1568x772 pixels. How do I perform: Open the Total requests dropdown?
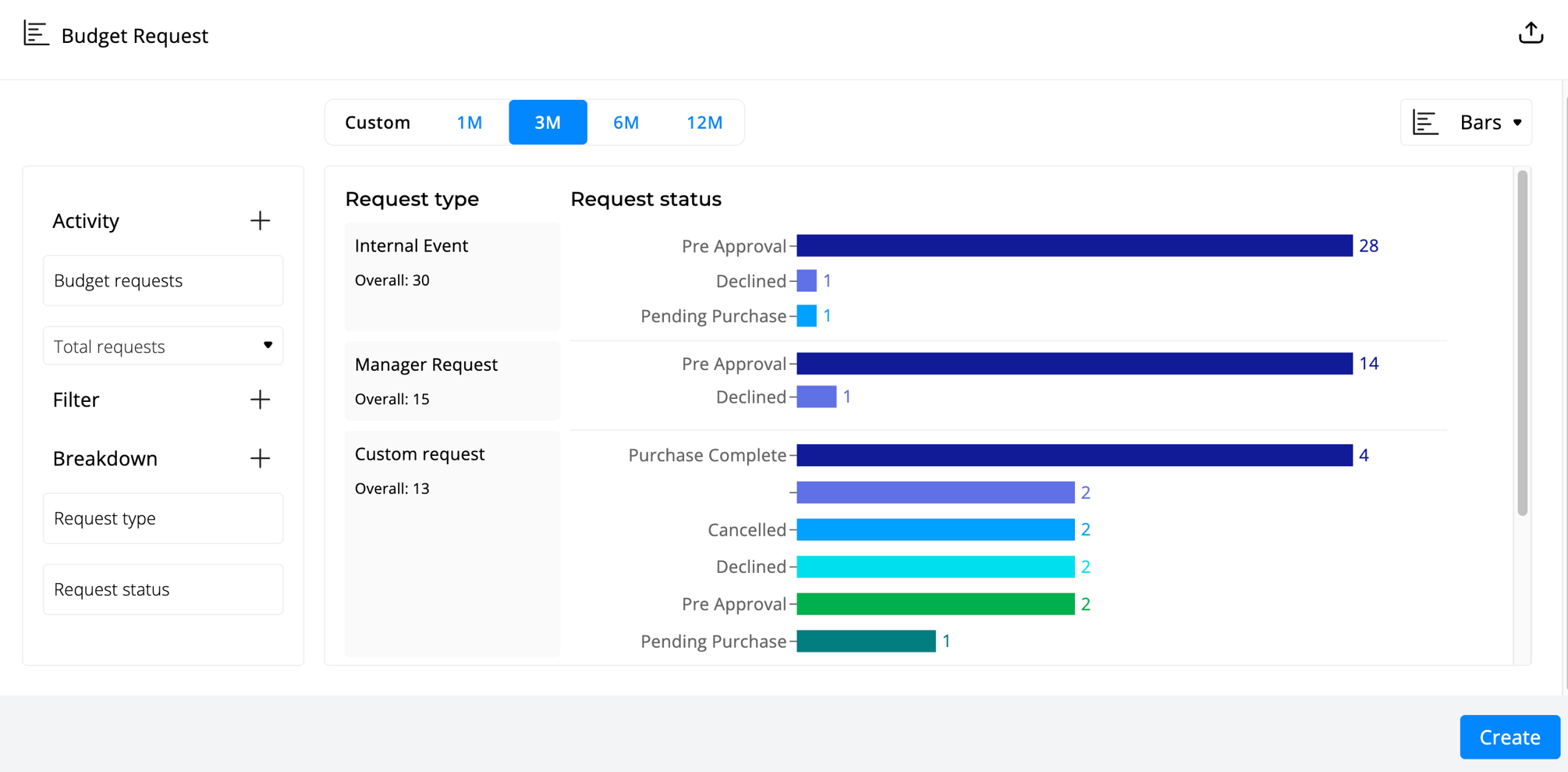coord(163,346)
